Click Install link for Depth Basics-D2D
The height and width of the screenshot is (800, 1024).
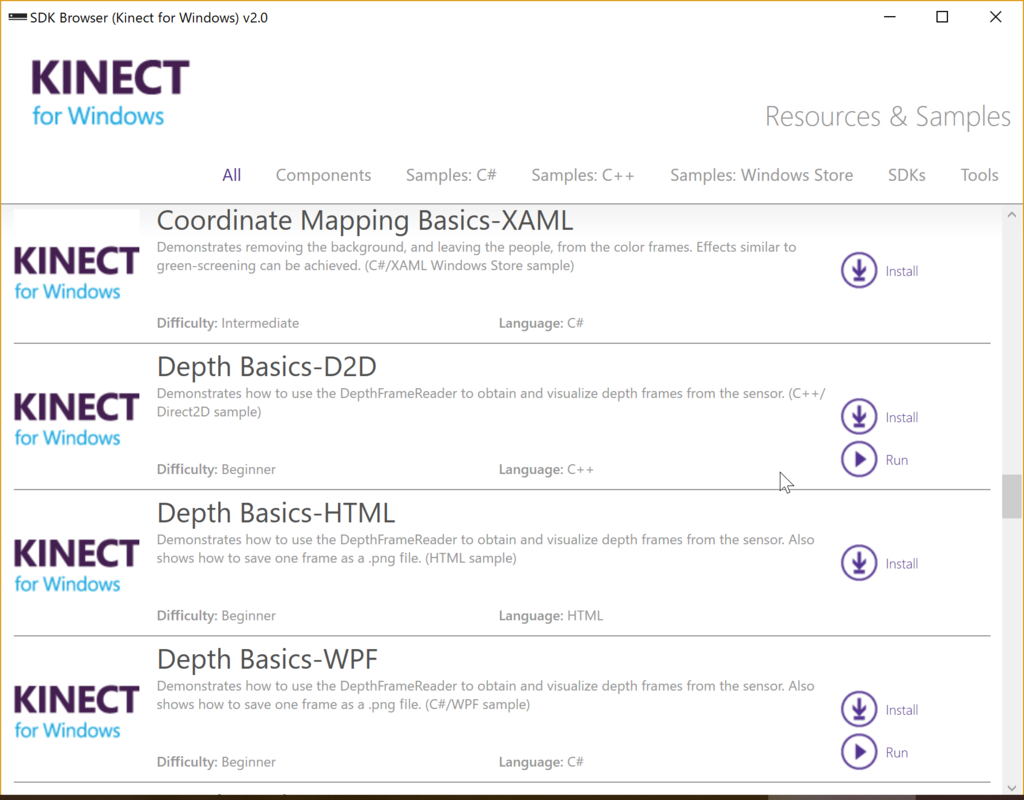coord(901,417)
